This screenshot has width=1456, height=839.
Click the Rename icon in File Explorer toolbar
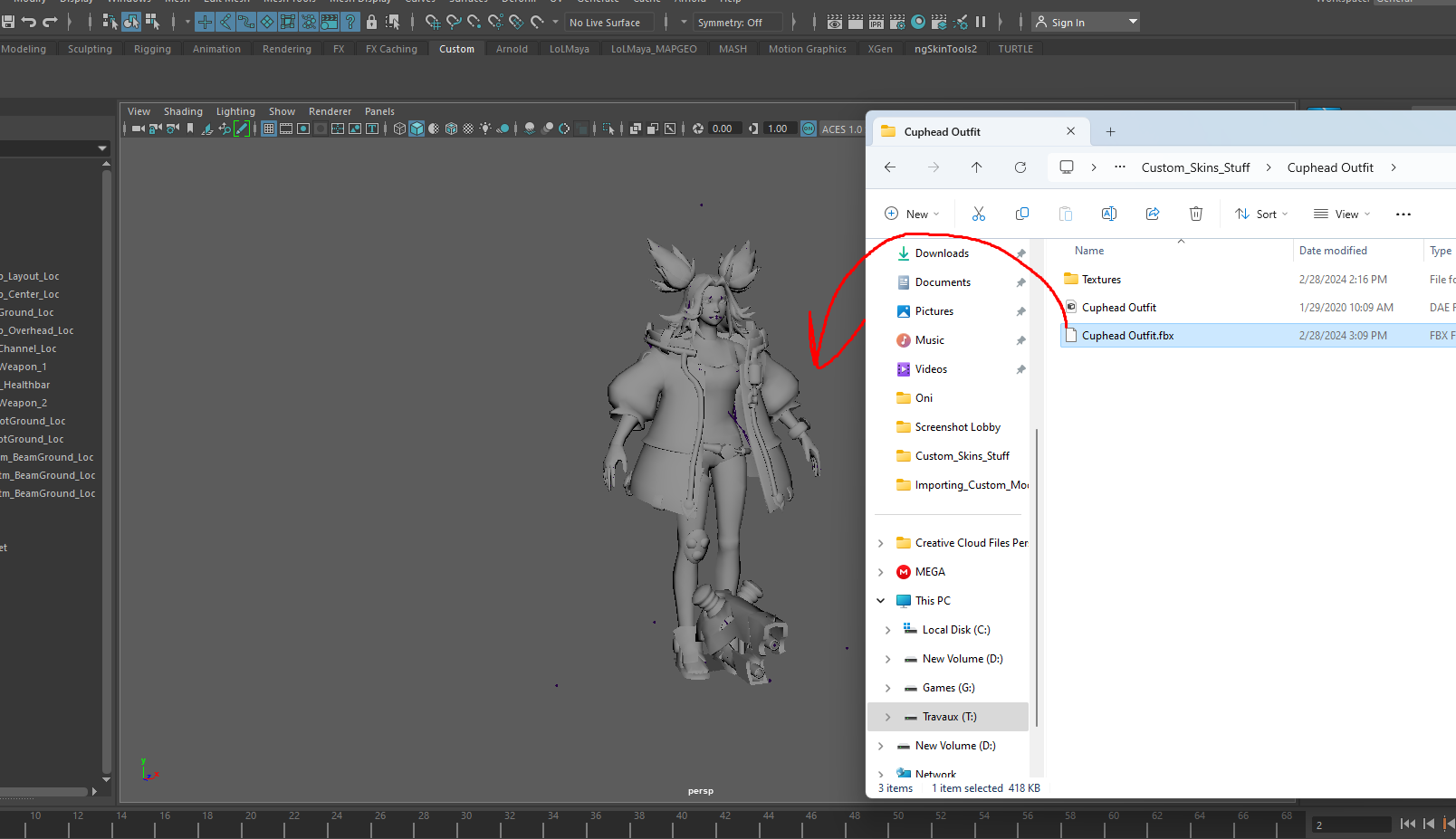click(x=1109, y=214)
